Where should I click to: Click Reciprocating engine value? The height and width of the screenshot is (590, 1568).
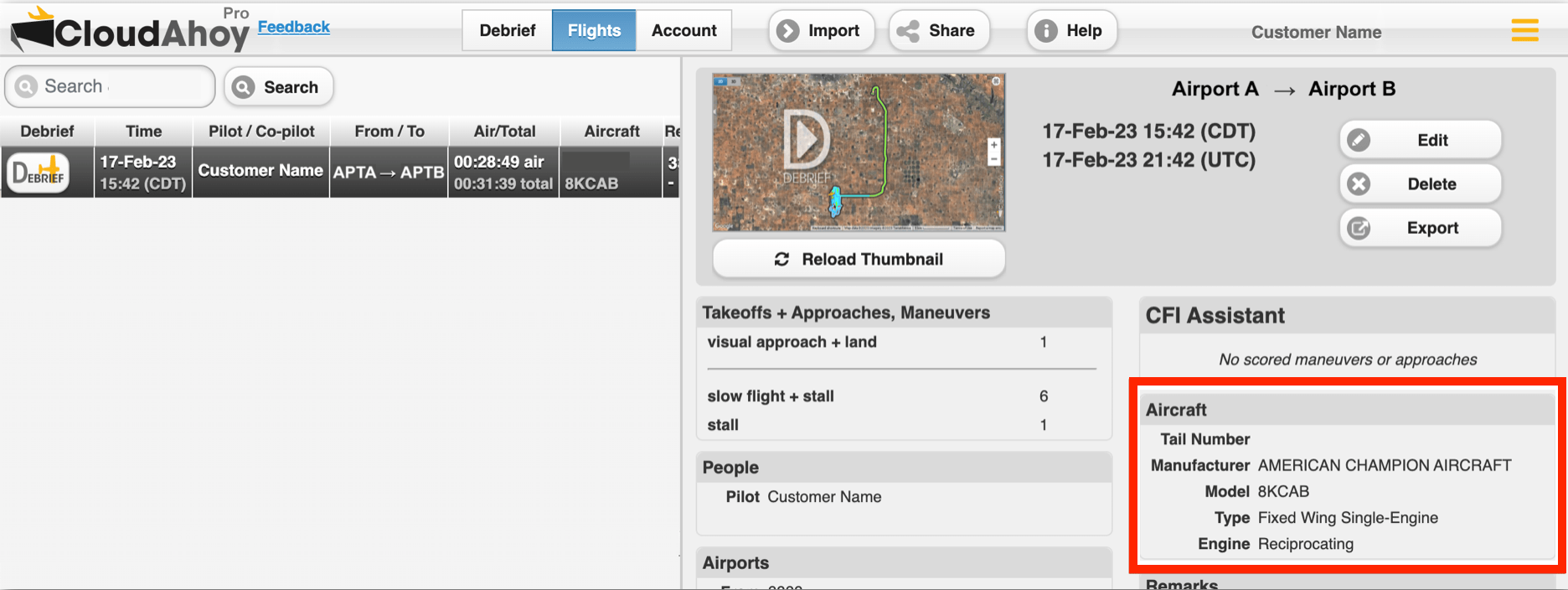[x=1305, y=545]
